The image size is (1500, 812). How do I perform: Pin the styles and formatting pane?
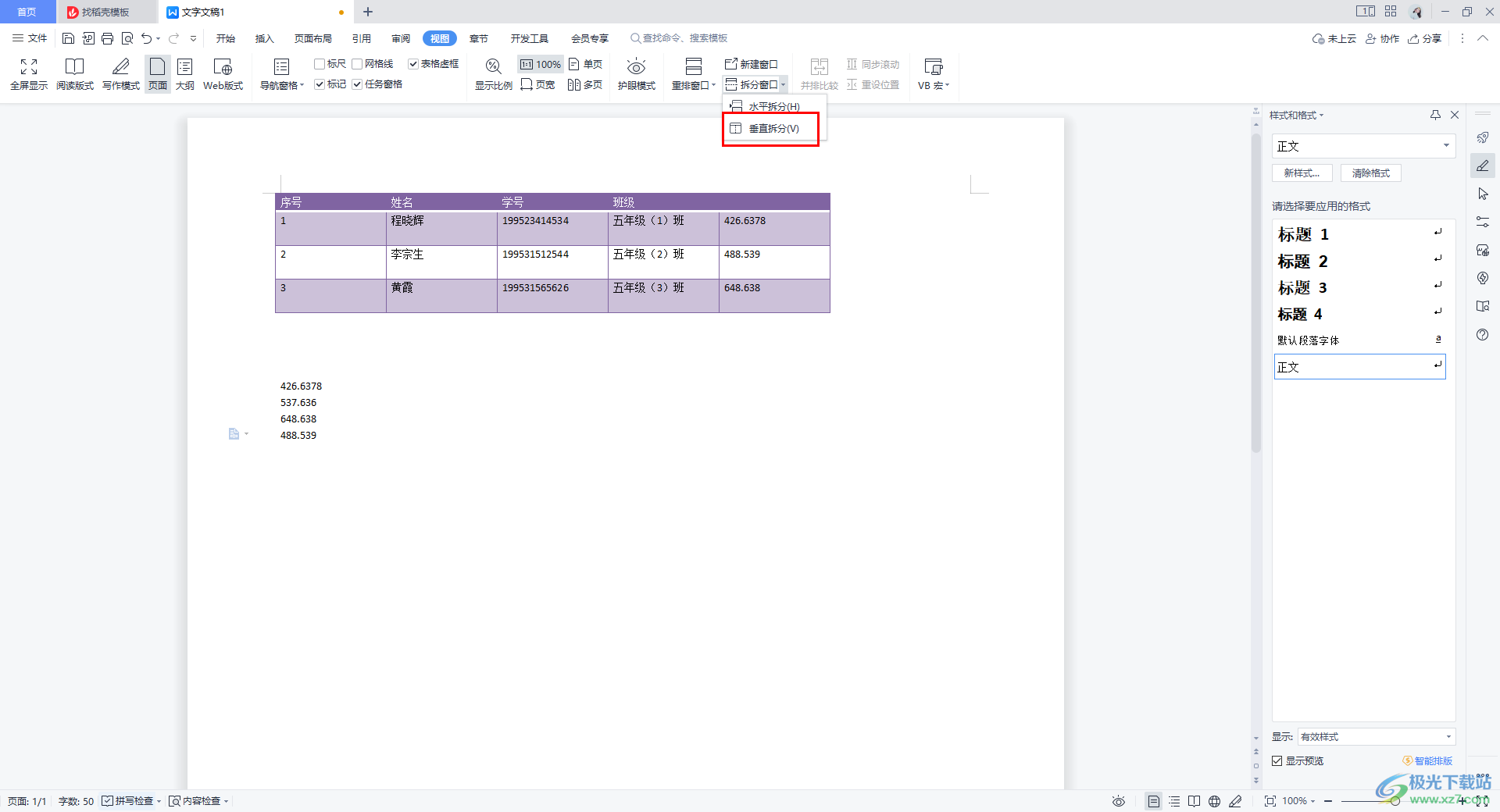[x=1435, y=115]
